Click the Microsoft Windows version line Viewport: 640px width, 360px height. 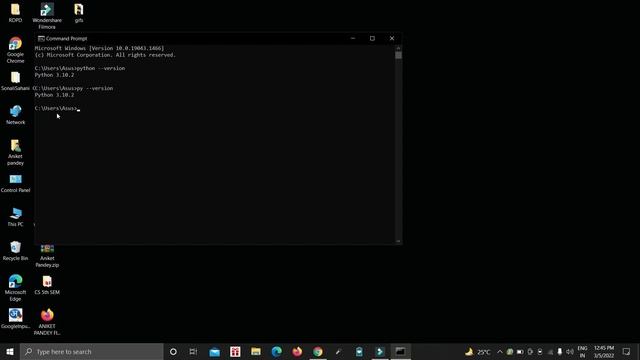click(x=99, y=48)
